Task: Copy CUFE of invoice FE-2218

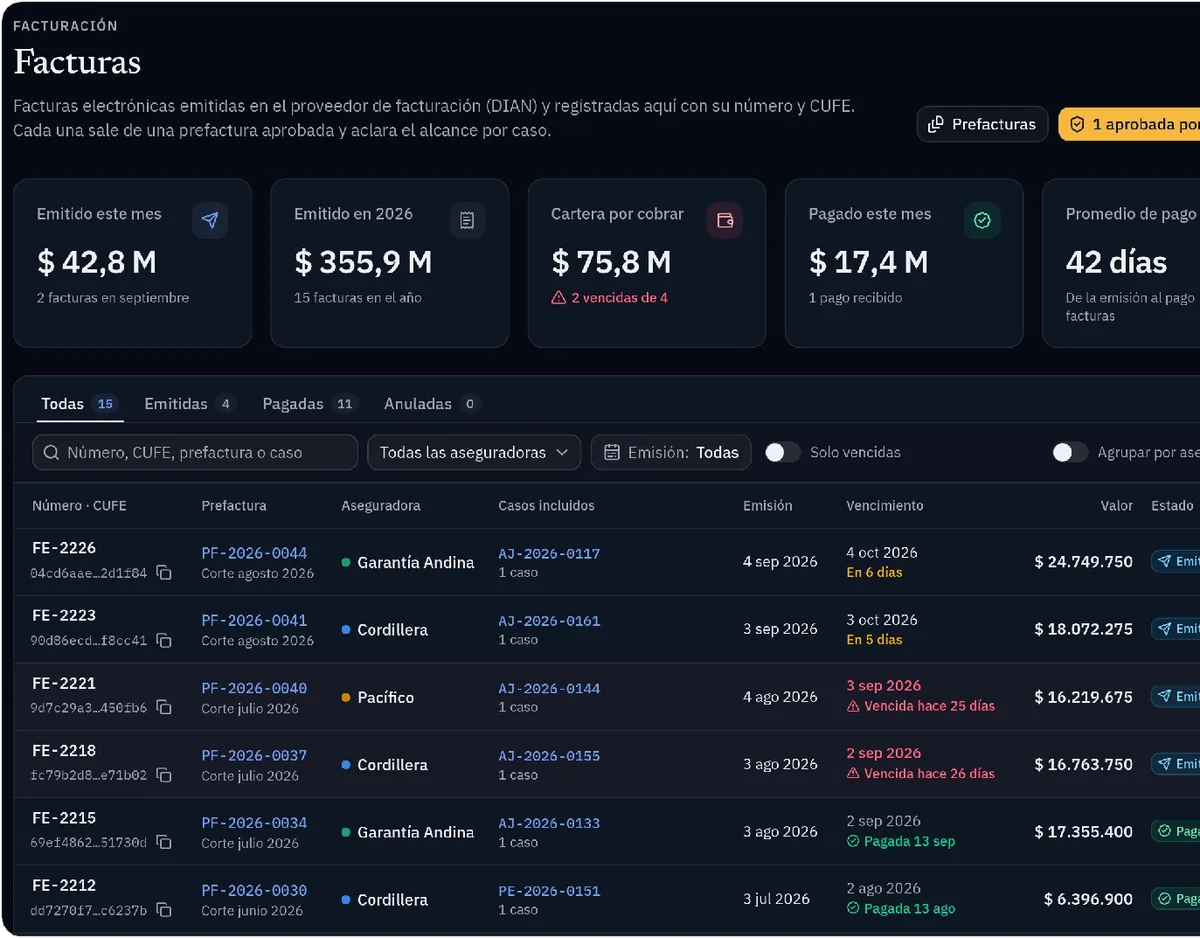Action: [164, 776]
